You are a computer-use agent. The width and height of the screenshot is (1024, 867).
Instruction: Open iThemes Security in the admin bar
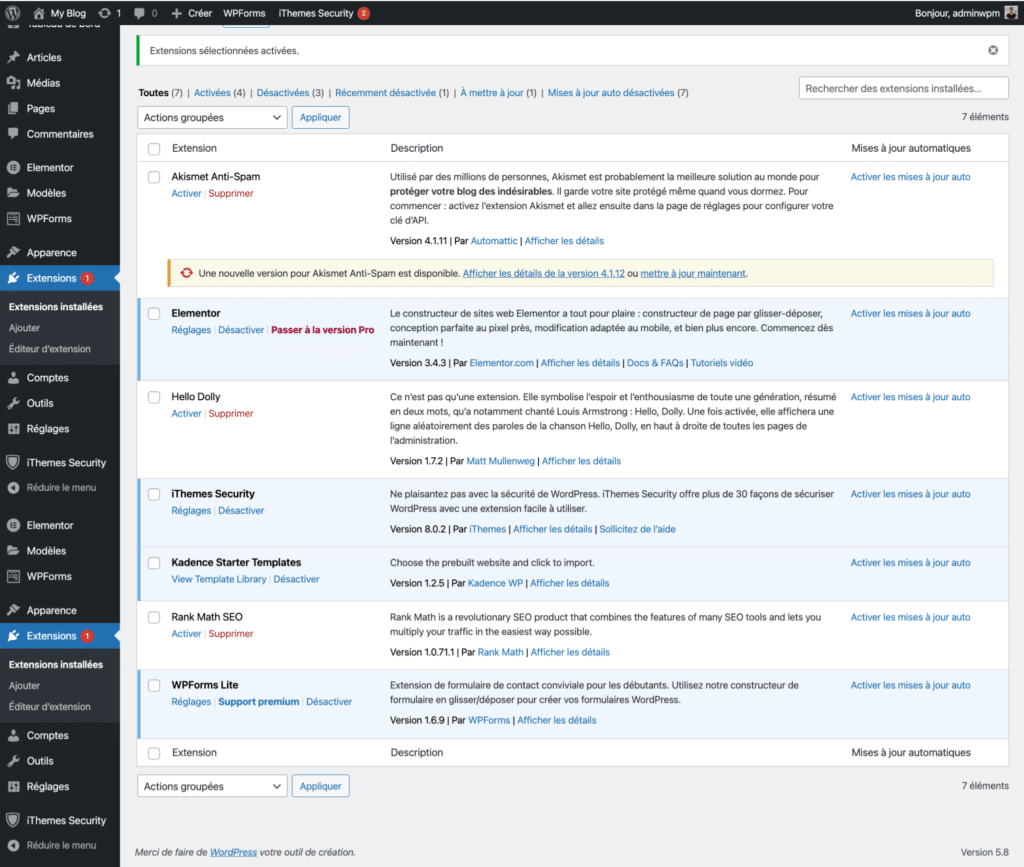point(315,13)
